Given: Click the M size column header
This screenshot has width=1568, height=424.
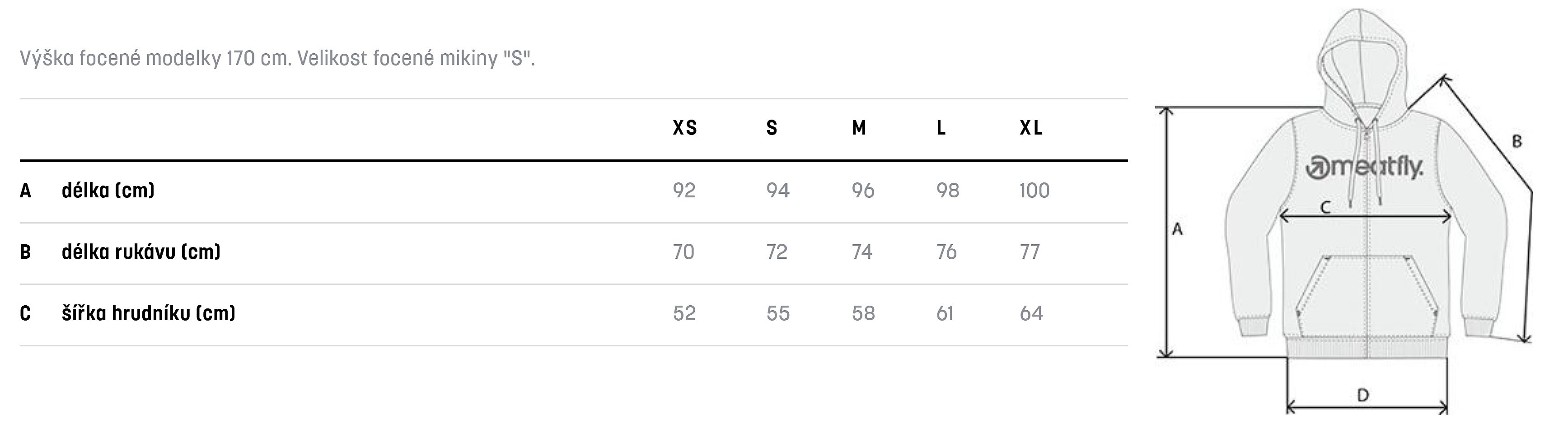Looking at the screenshot, I should coord(859,128).
